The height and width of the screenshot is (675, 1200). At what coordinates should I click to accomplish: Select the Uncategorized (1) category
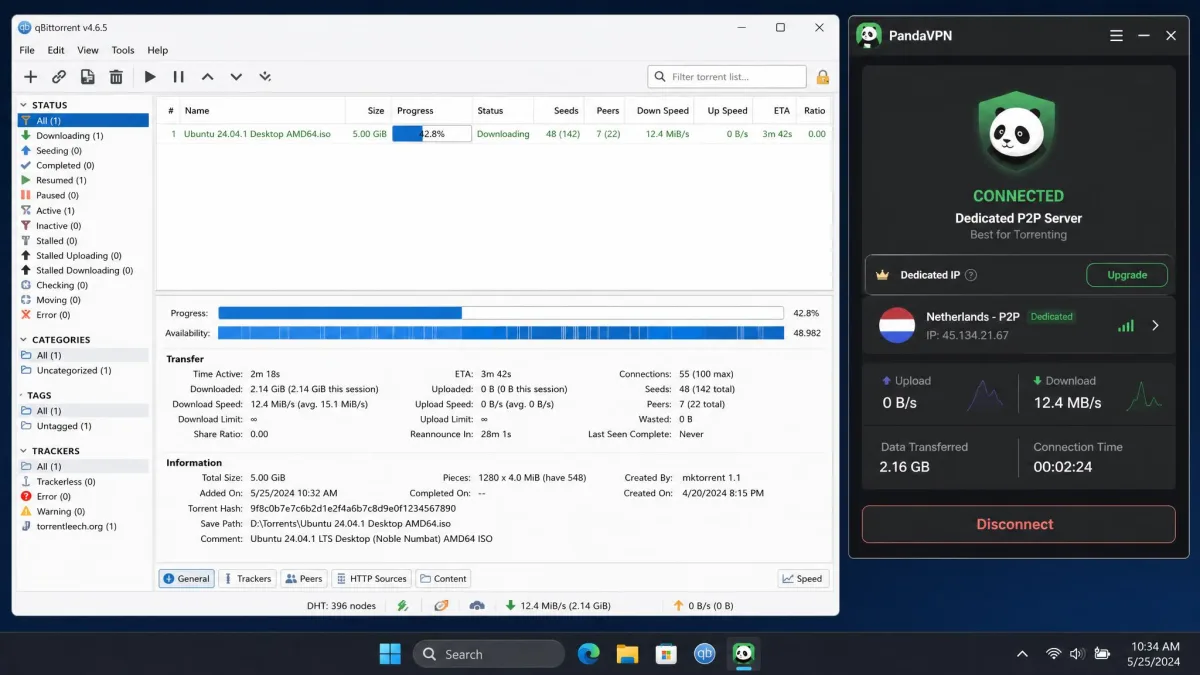click(x=74, y=370)
